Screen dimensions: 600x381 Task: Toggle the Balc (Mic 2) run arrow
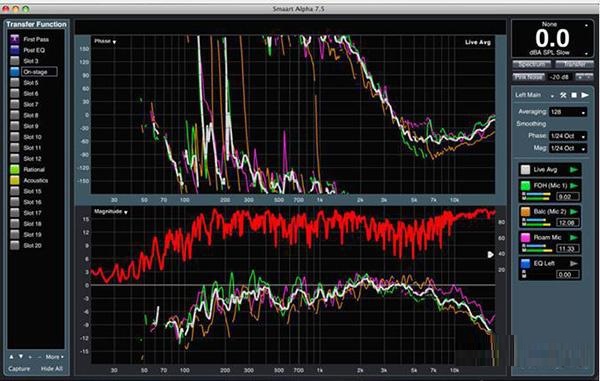click(x=574, y=212)
